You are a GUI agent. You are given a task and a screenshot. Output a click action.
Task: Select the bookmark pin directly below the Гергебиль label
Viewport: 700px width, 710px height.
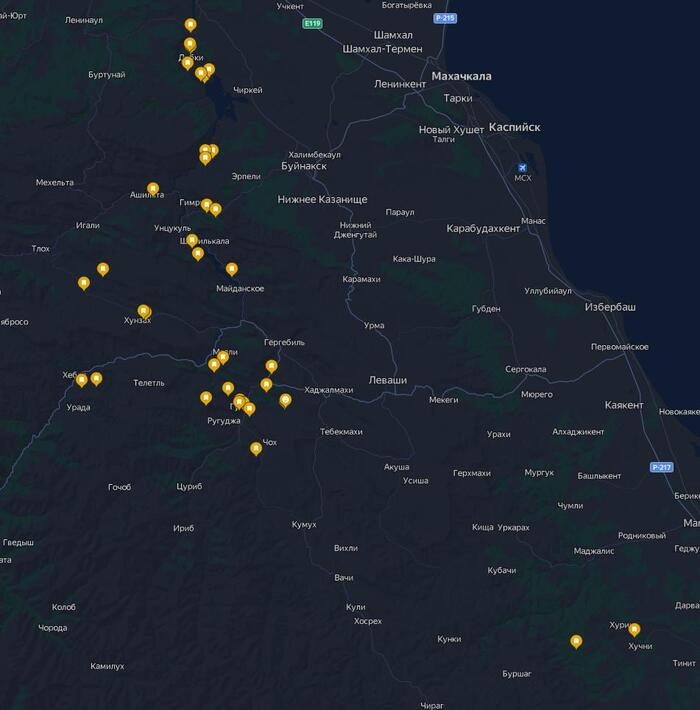pyautogui.click(x=271, y=366)
